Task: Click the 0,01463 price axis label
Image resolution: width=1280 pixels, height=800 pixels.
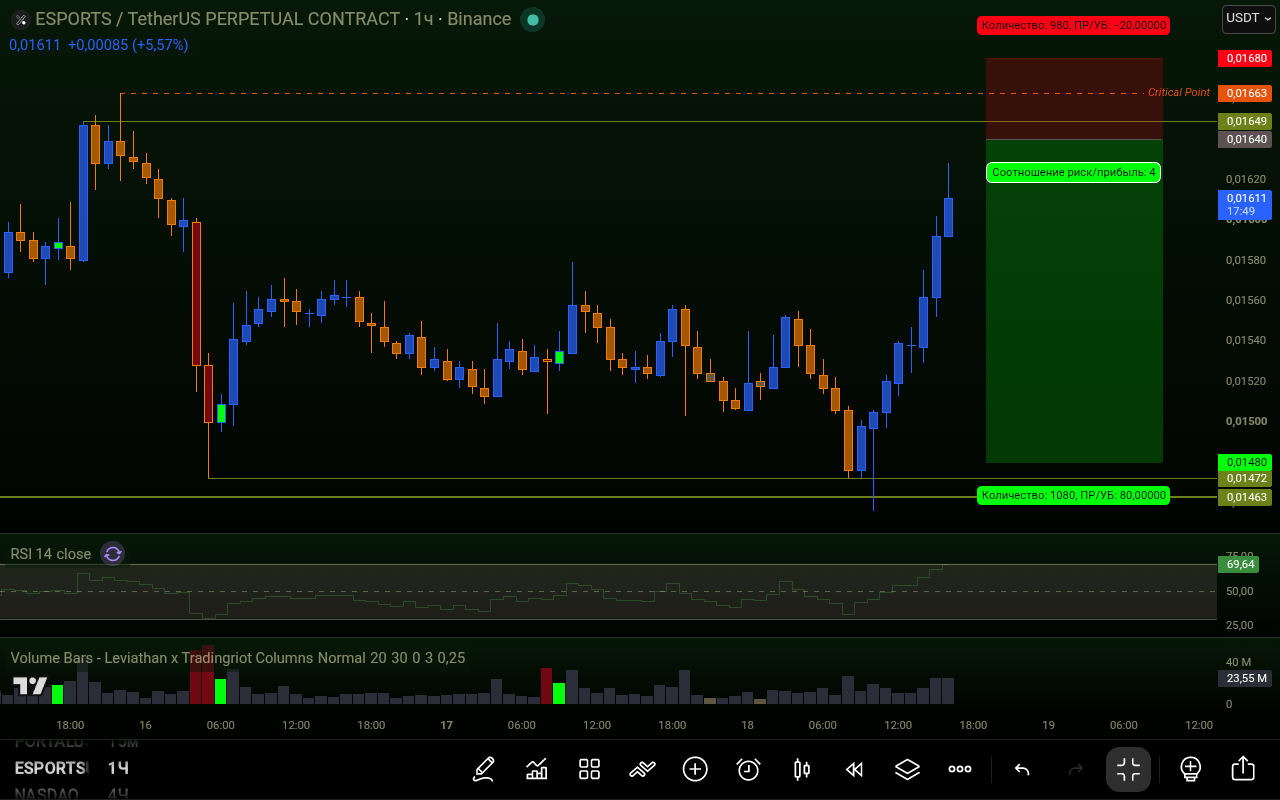Action: 1245,497
